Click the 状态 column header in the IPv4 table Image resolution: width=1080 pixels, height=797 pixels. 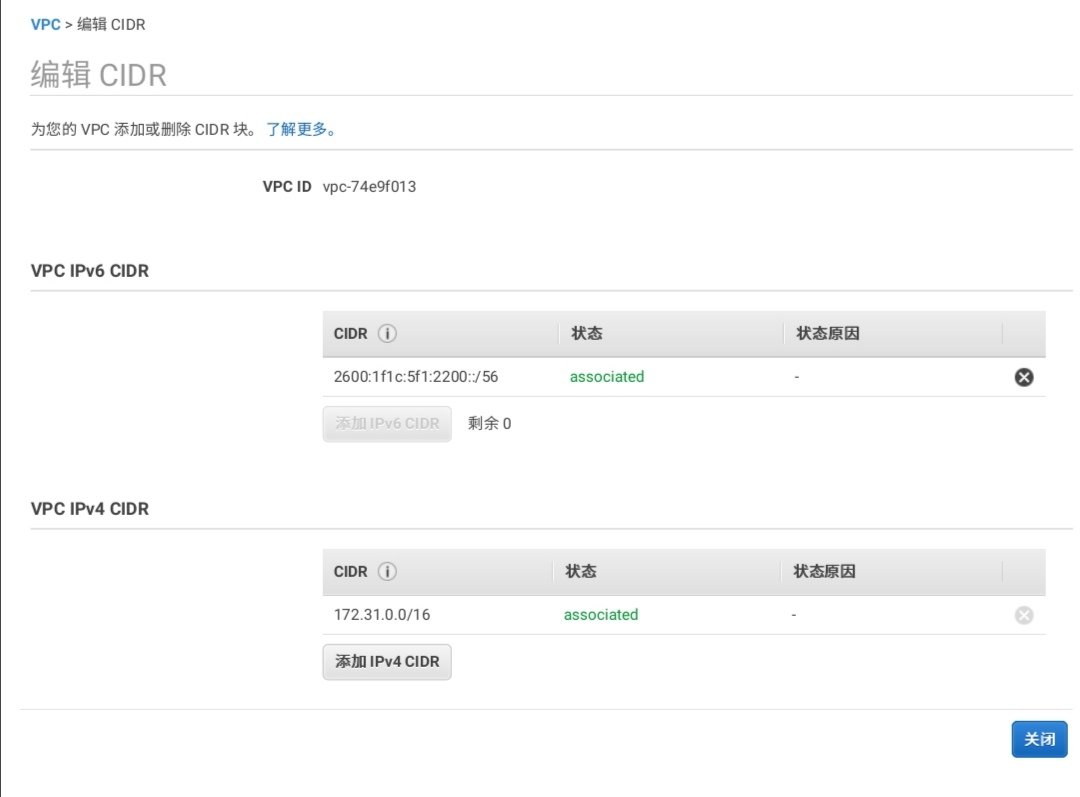(x=581, y=572)
